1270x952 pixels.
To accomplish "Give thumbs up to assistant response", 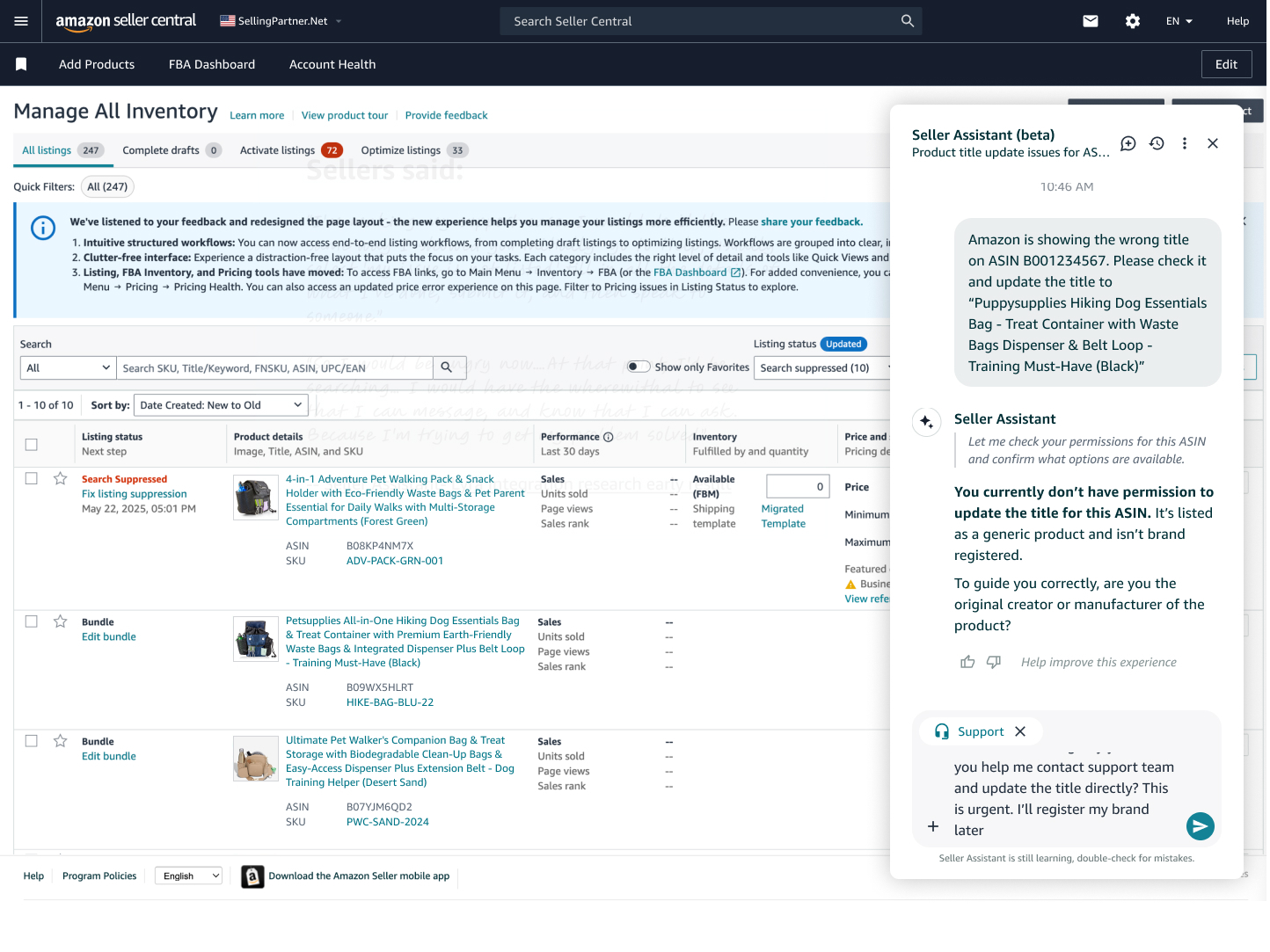I will tap(967, 662).
